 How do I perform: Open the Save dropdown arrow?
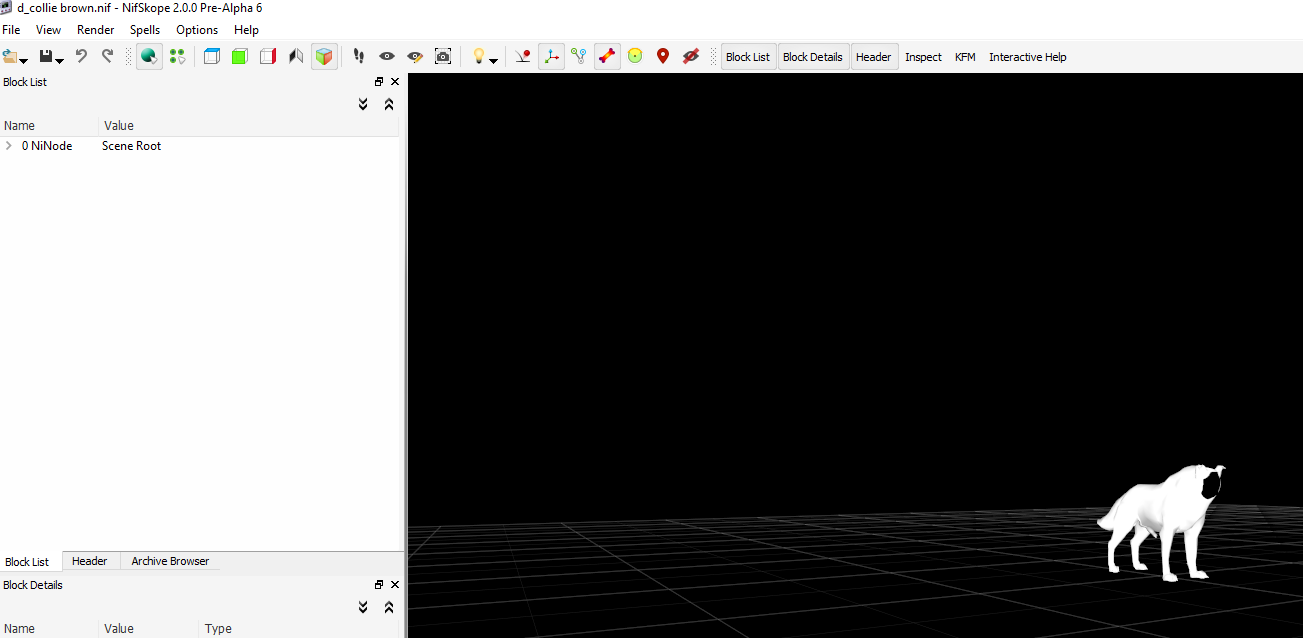(x=59, y=61)
